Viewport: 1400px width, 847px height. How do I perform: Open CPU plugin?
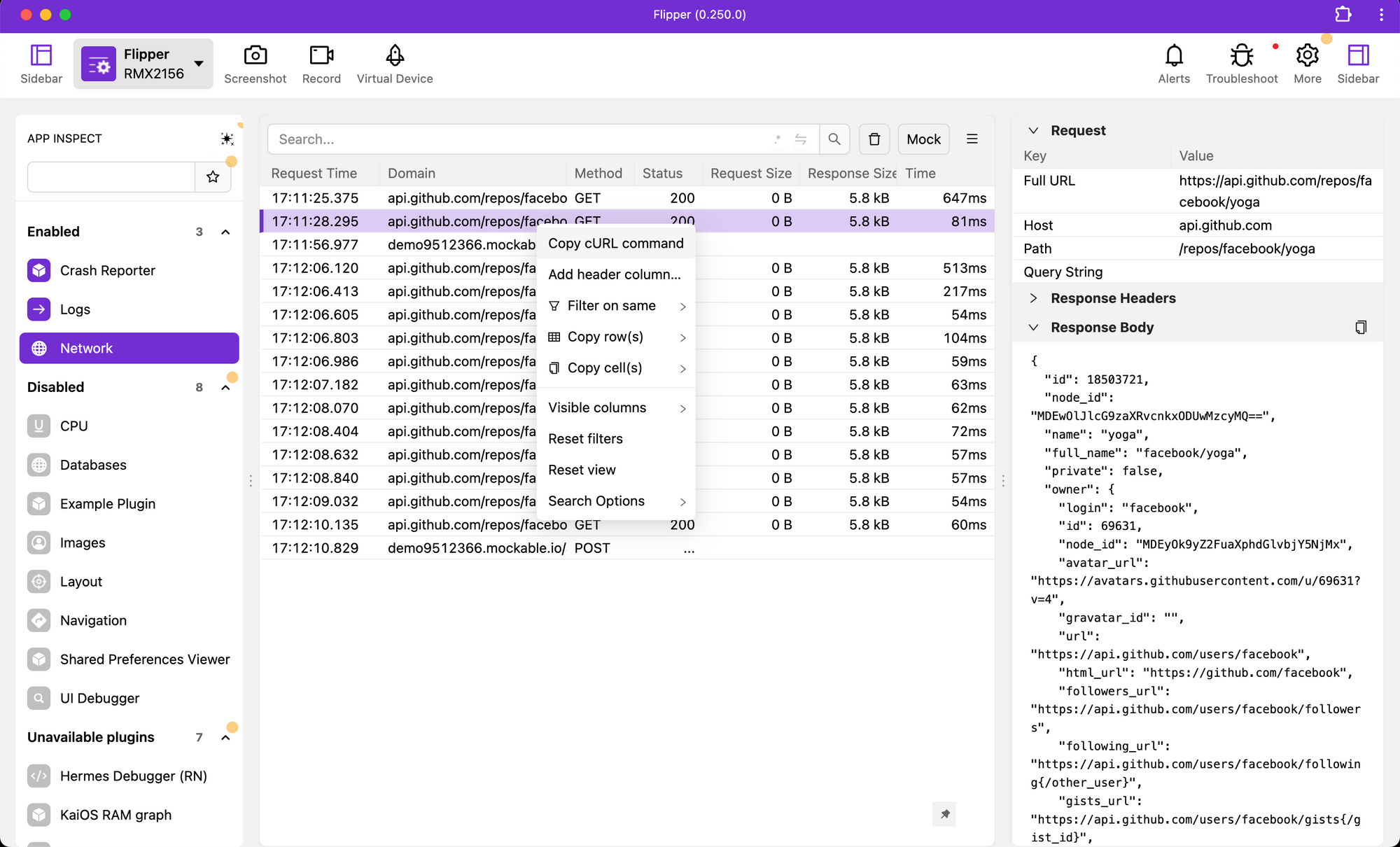click(129, 426)
